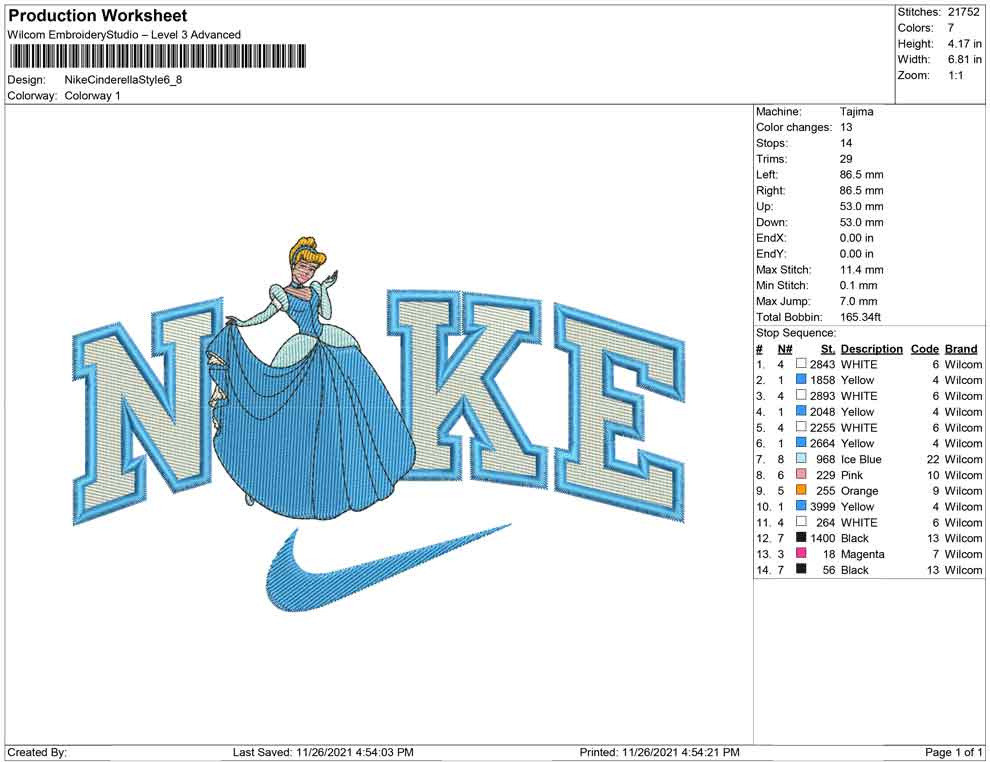
Task: Click the Color changes value 13
Action: point(846,128)
